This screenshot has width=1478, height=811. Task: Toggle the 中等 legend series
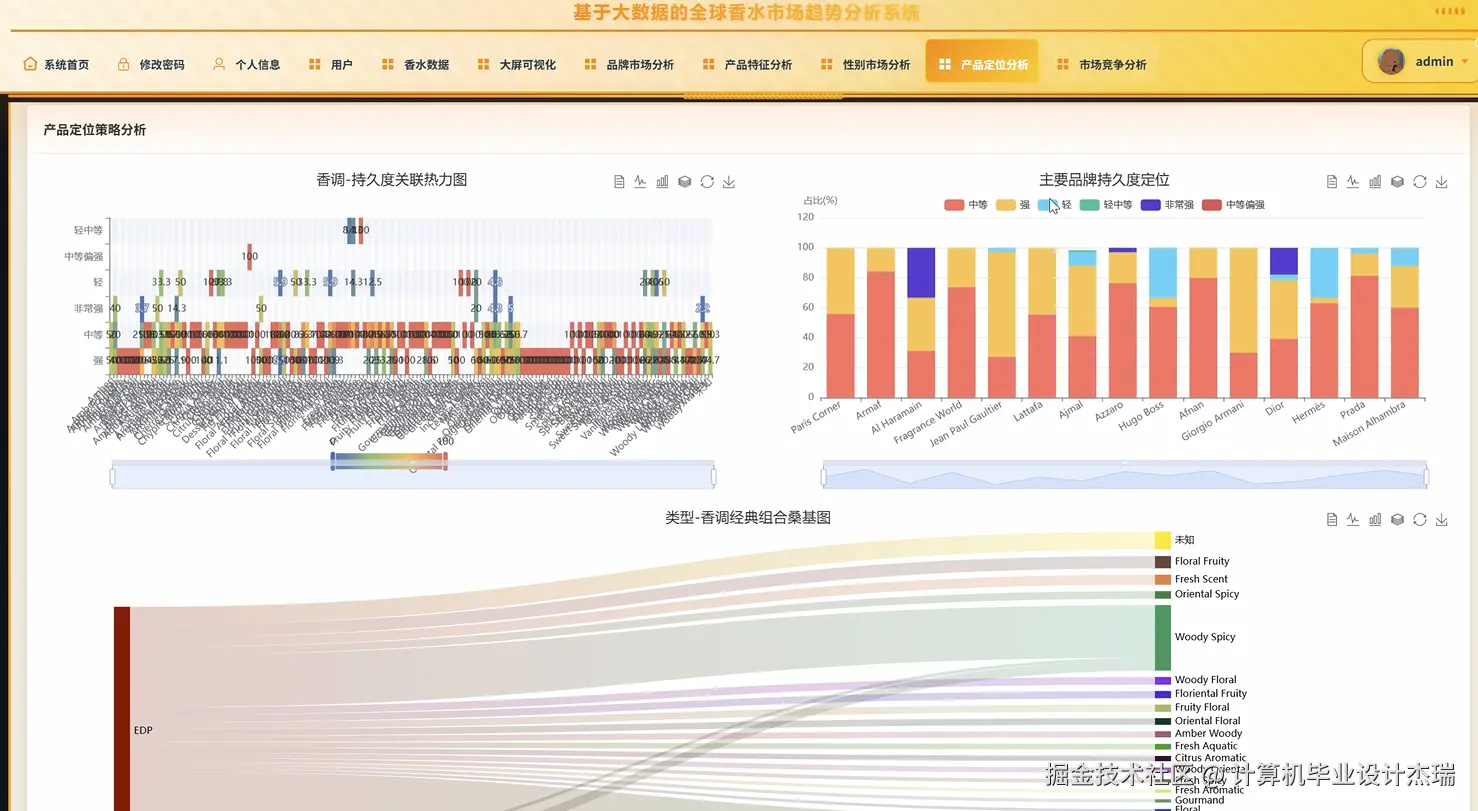pyautogui.click(x=966, y=205)
